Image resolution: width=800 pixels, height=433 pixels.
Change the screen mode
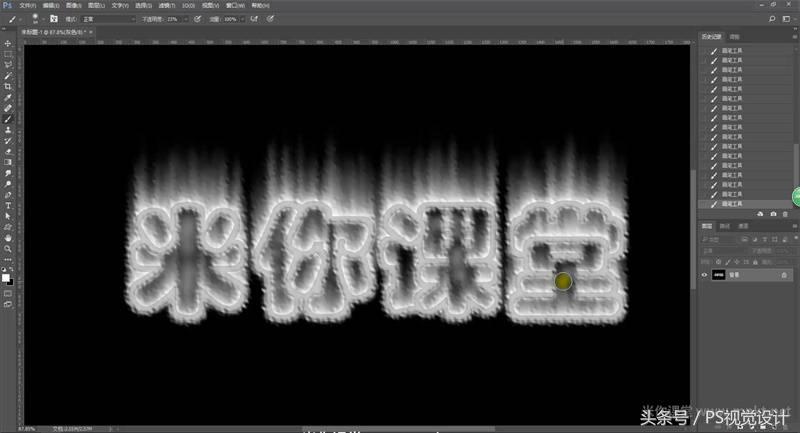[x=8, y=304]
